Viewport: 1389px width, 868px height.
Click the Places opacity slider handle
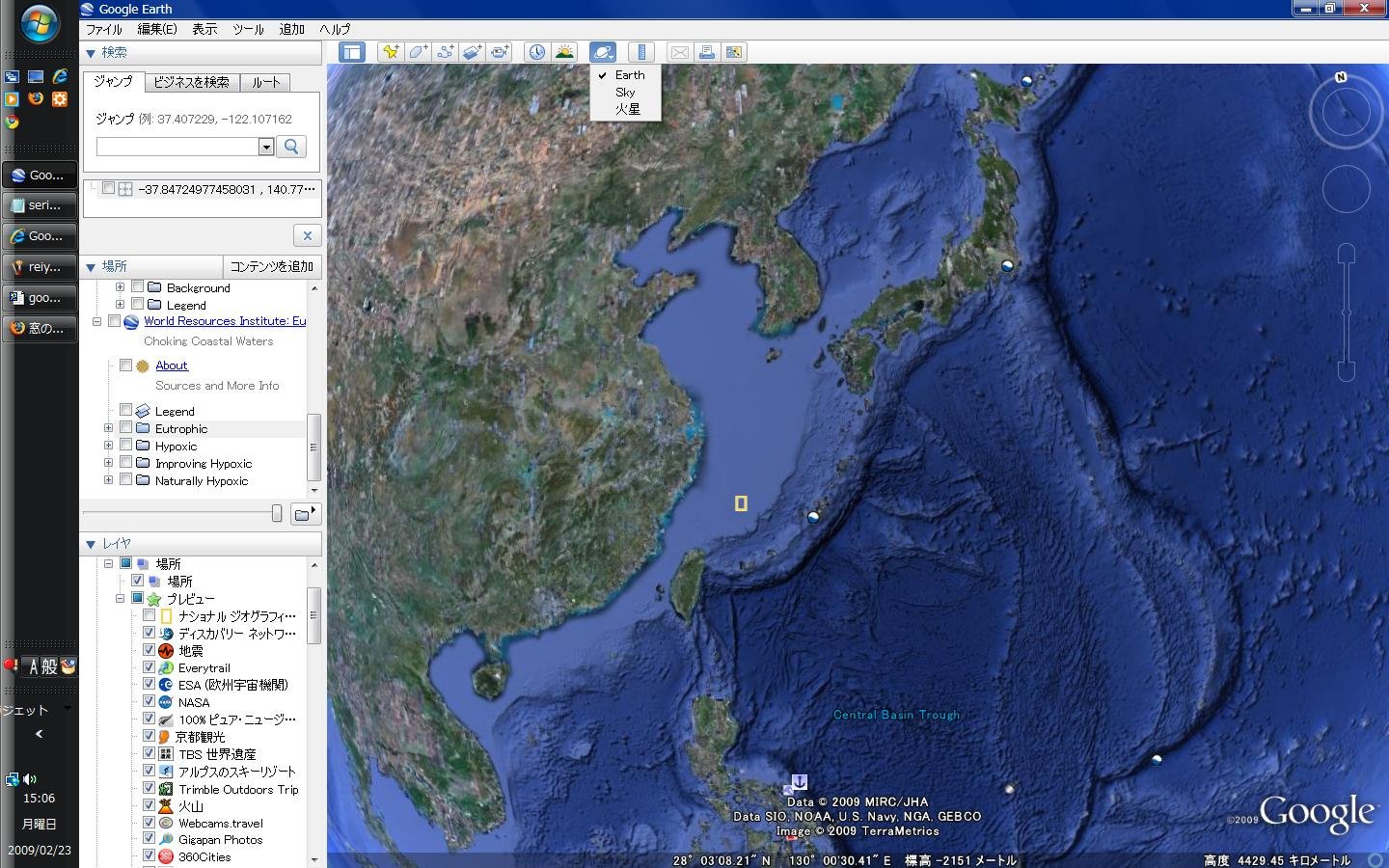277,514
